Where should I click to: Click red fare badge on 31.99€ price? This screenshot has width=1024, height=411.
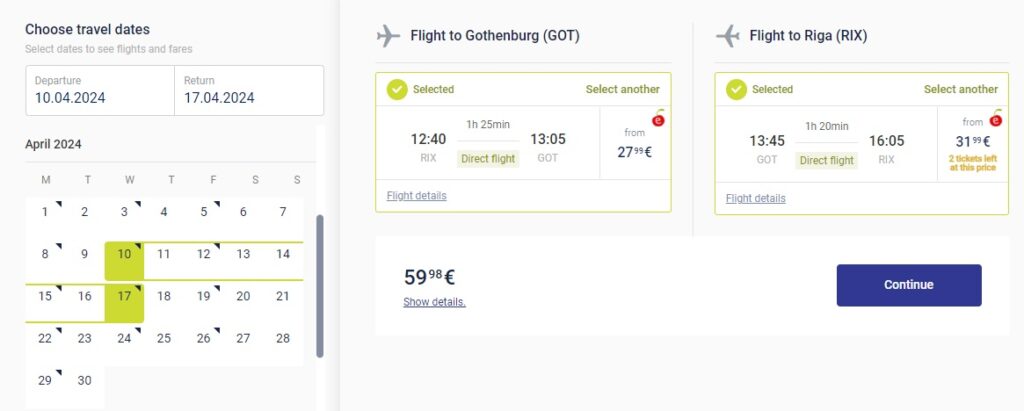click(x=995, y=121)
